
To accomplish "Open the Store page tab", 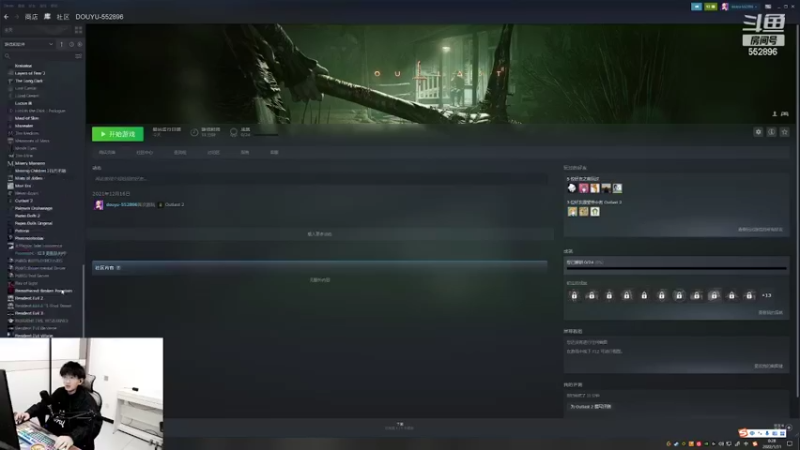I will pos(107,153).
